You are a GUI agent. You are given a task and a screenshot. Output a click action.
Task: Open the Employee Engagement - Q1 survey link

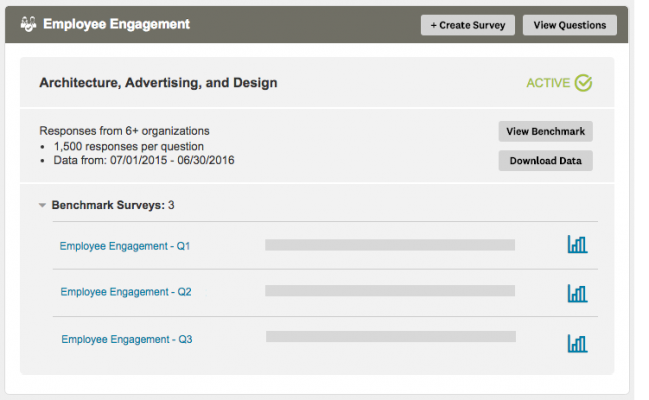[x=125, y=246]
